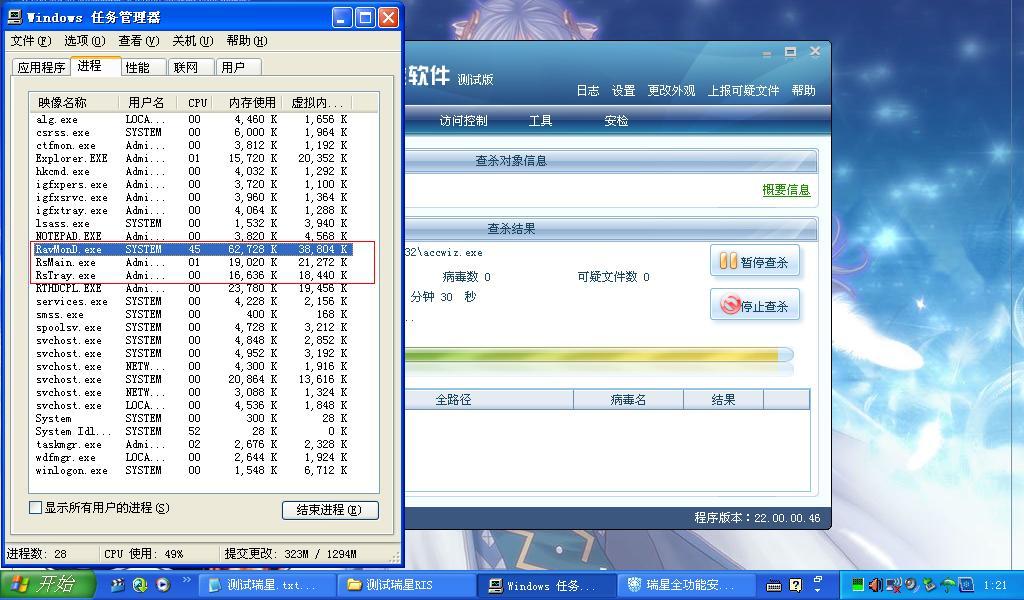Open Rising window 帮助 link
Screen dimensions: 1024x600
click(803, 91)
